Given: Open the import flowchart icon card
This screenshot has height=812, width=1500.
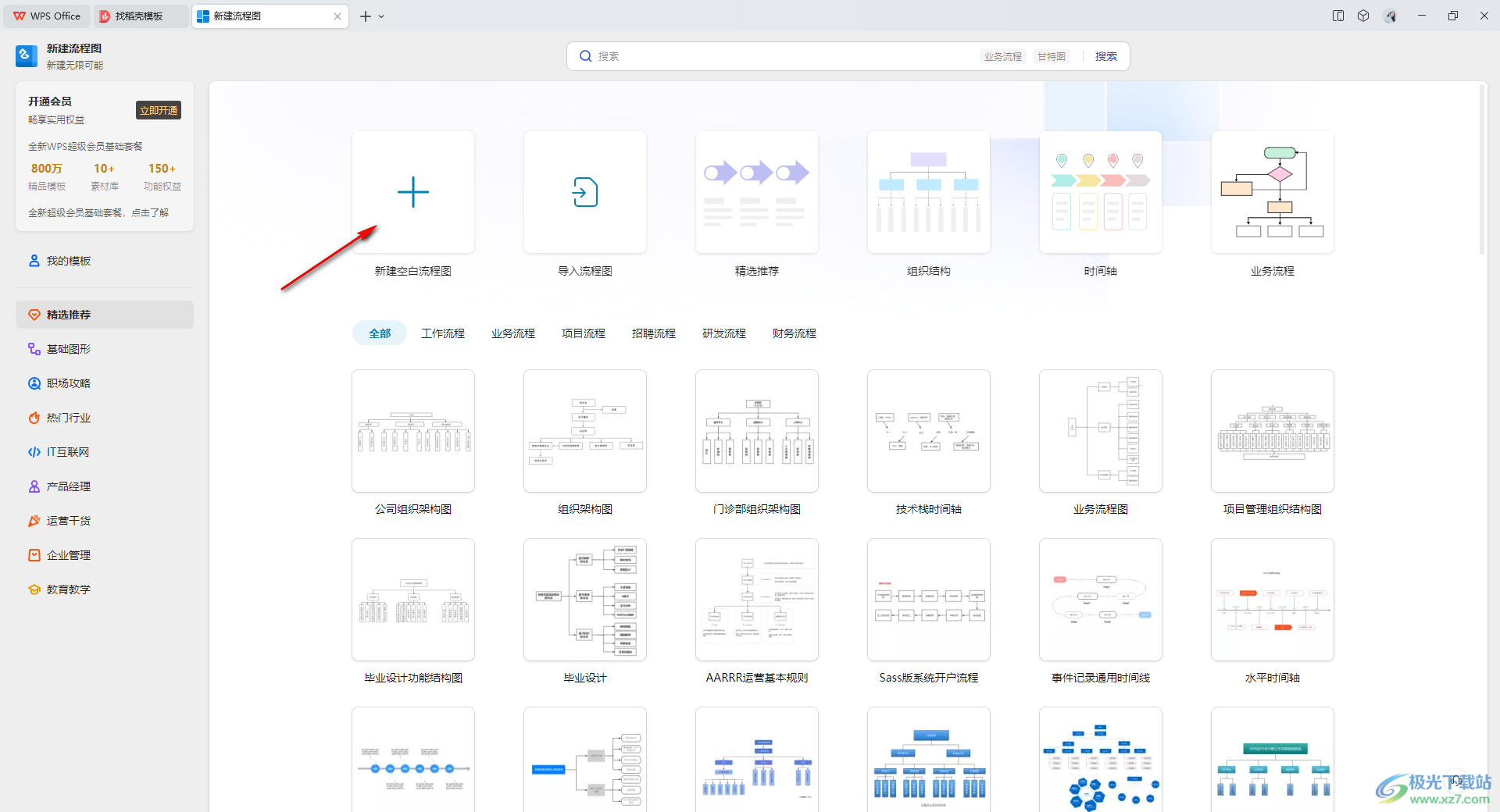Looking at the screenshot, I should click(x=585, y=192).
